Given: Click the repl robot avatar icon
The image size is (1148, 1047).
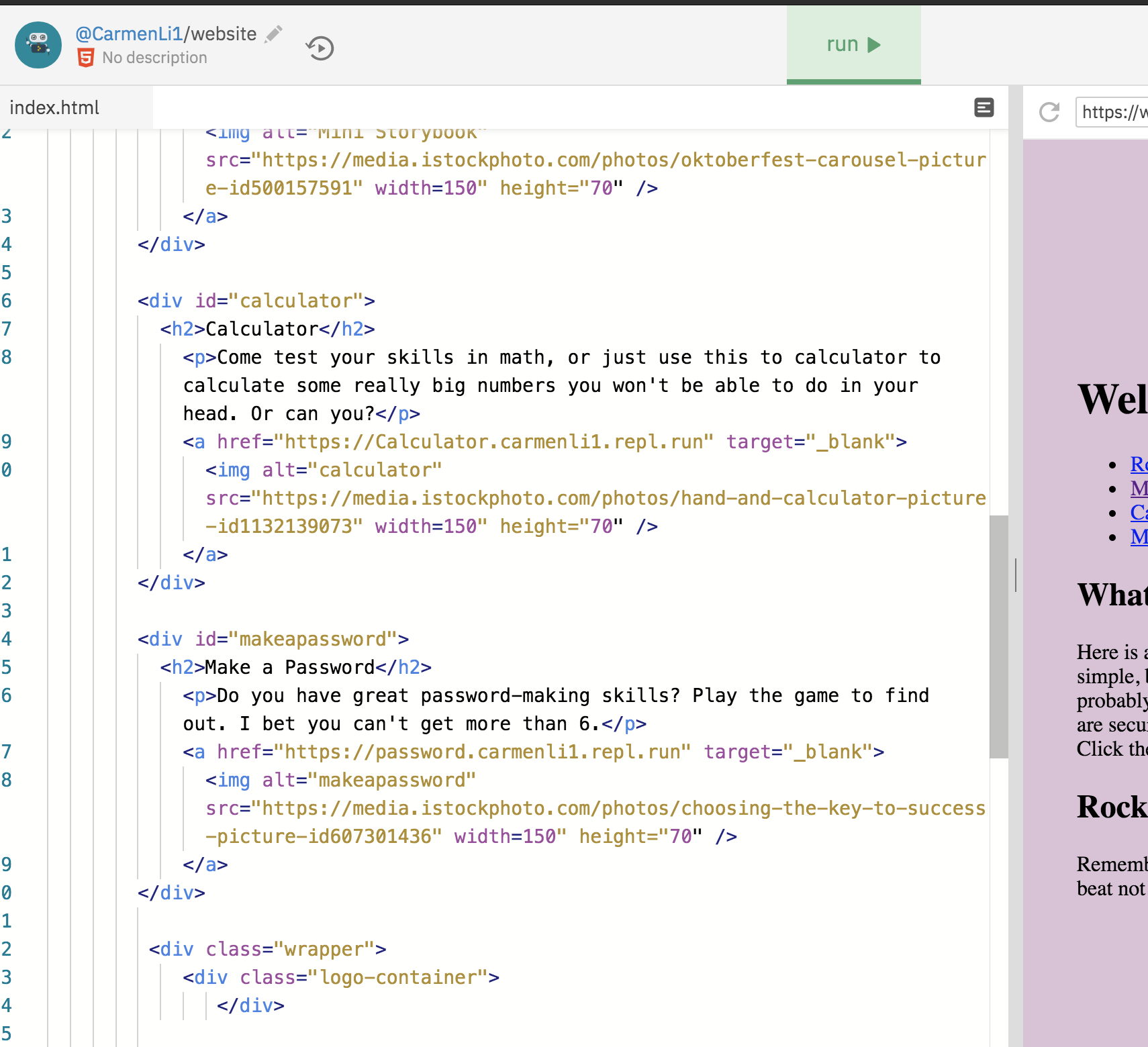Looking at the screenshot, I should coord(38,45).
